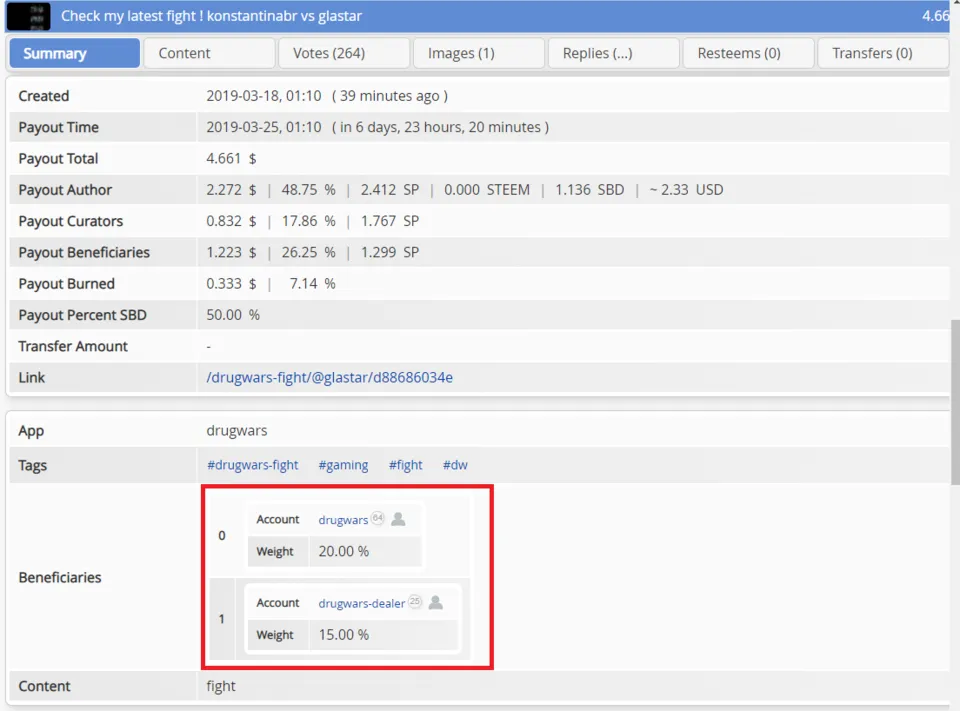This screenshot has height=711, width=960.
Task: Click the Payout Percent SBD value 50.00 %
Action: coord(233,315)
